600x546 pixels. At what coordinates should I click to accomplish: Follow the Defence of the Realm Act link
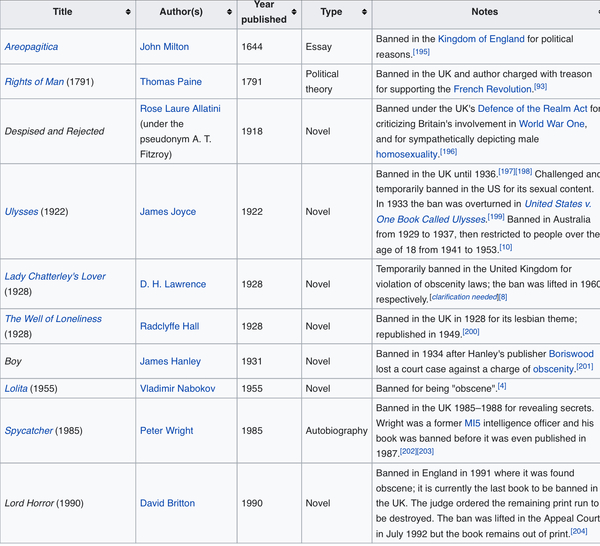tap(532, 109)
